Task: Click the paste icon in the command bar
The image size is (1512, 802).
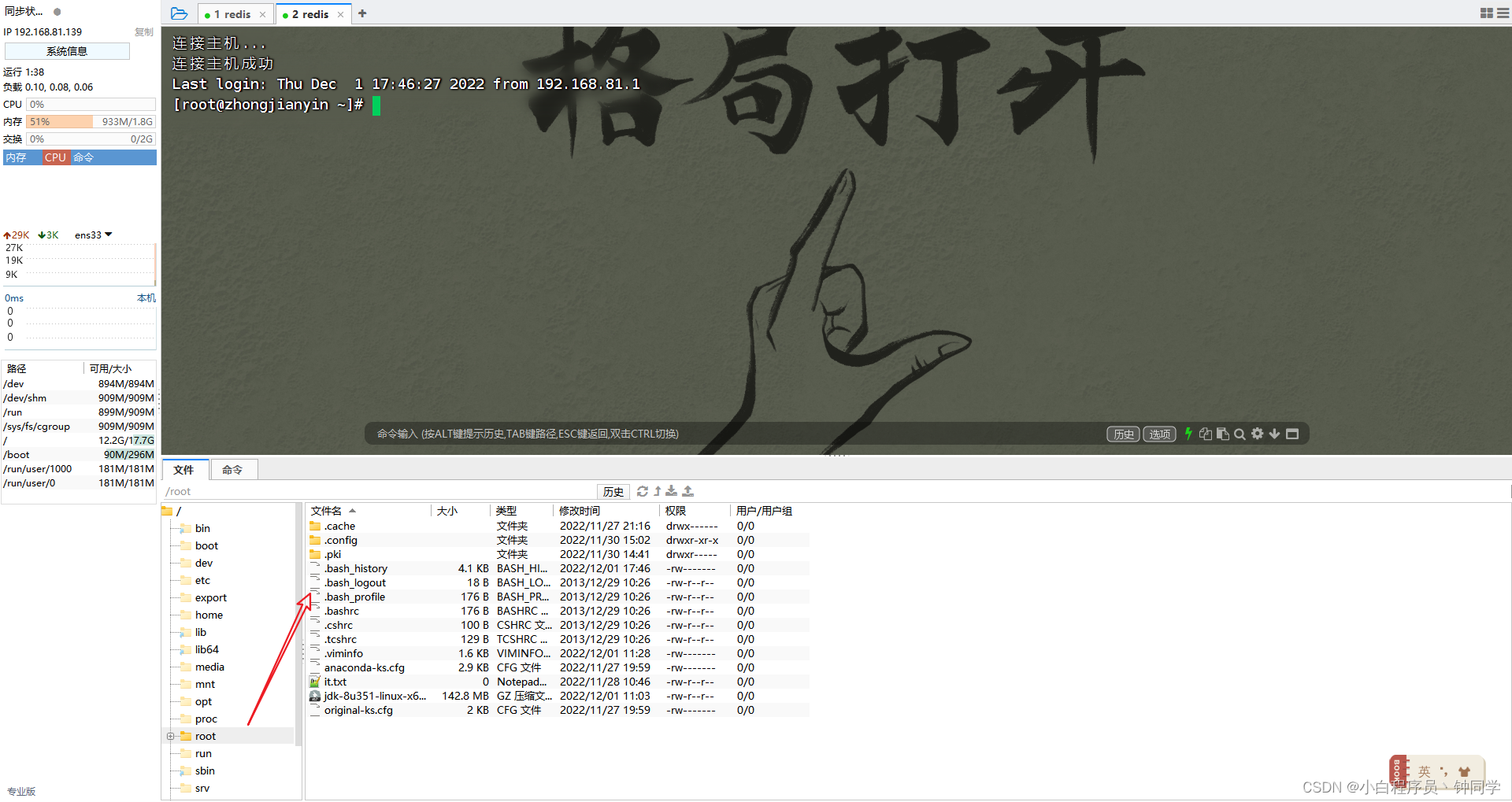Action: coord(1222,434)
